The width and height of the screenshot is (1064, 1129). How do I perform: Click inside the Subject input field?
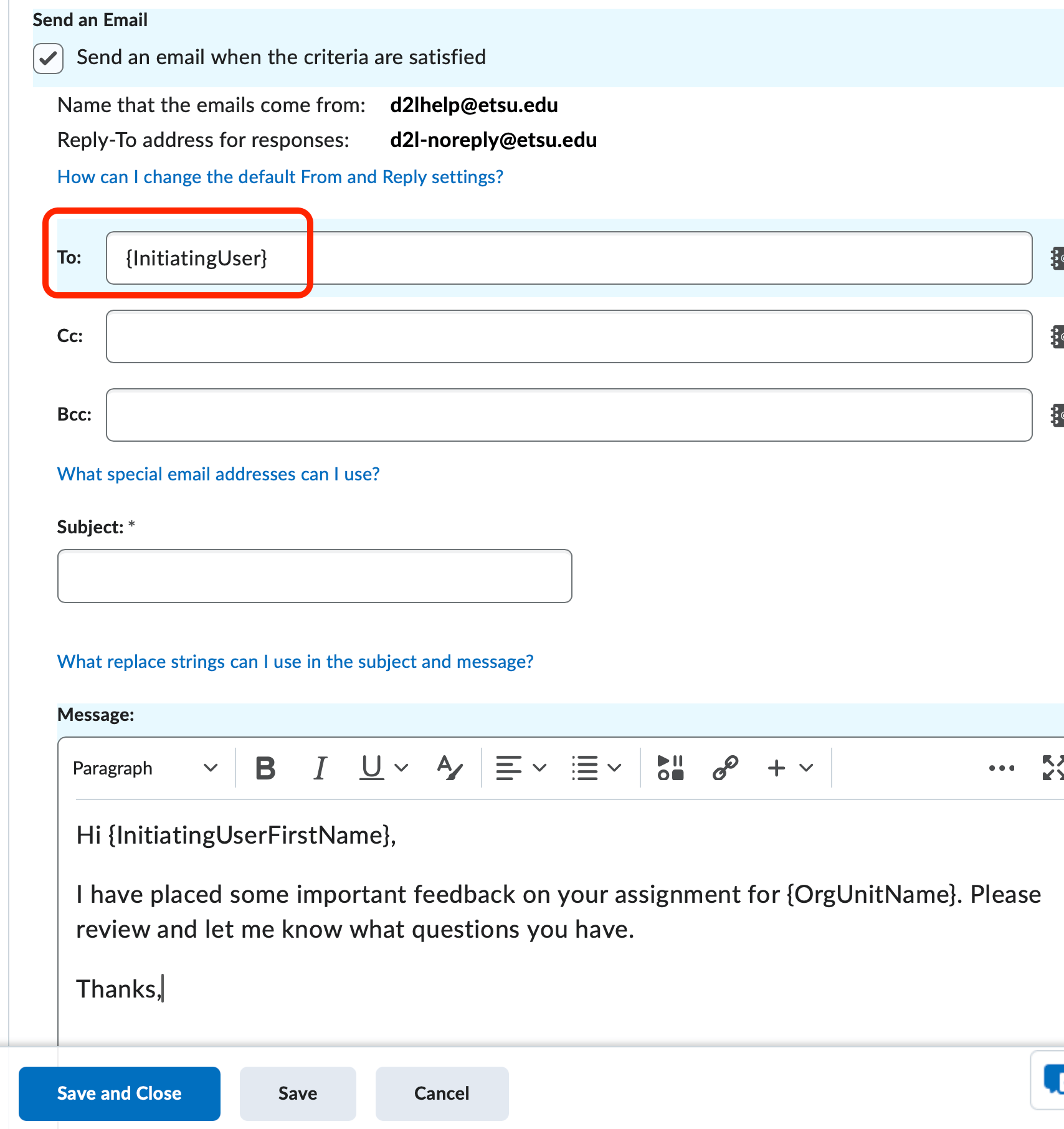313,575
